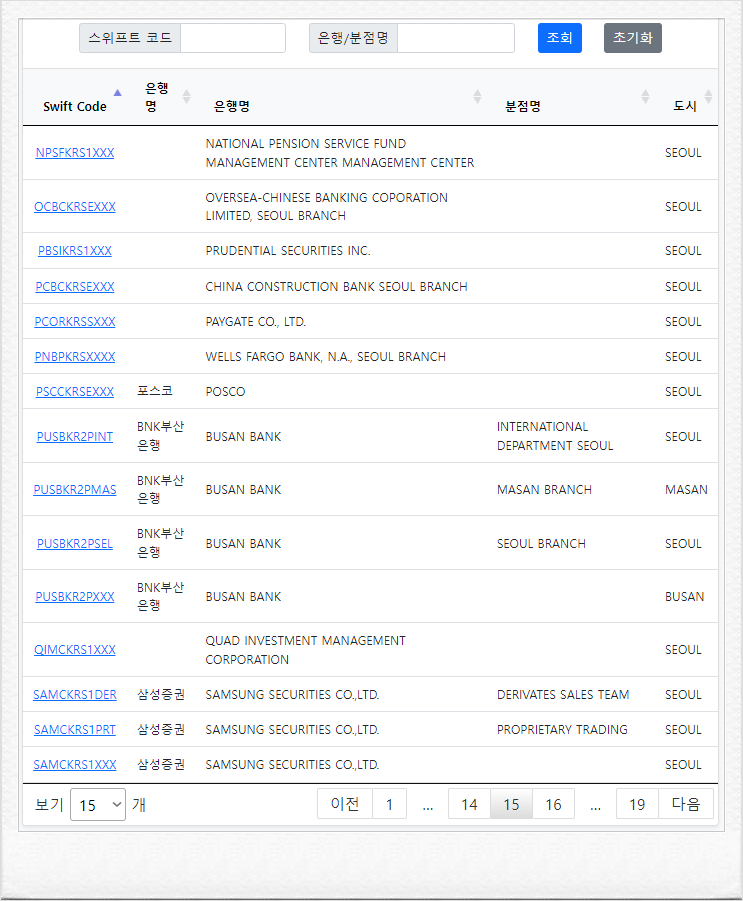This screenshot has height=901, width=743.
Task: Open the PNBPKRSXXXX link
Action: 75,357
